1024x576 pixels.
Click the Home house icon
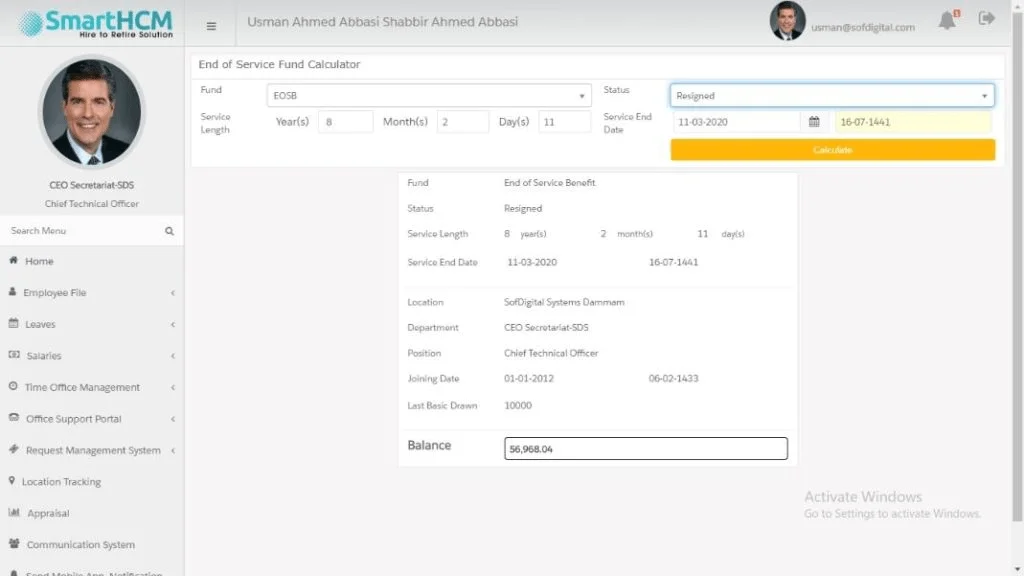13,261
